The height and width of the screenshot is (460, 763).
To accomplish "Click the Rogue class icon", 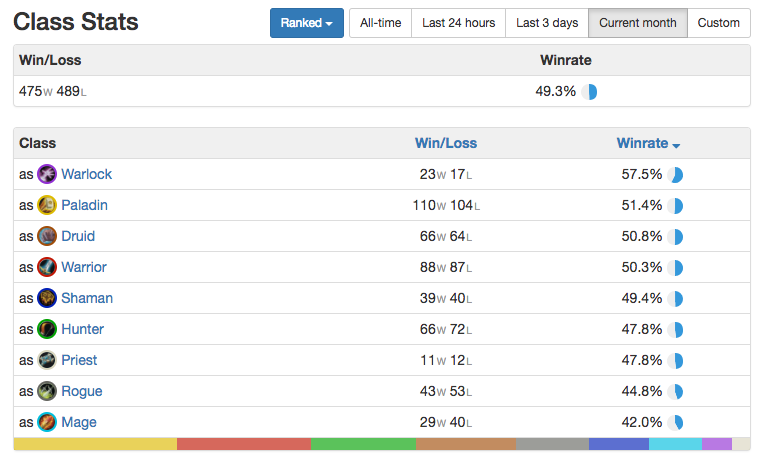I will coord(47,391).
